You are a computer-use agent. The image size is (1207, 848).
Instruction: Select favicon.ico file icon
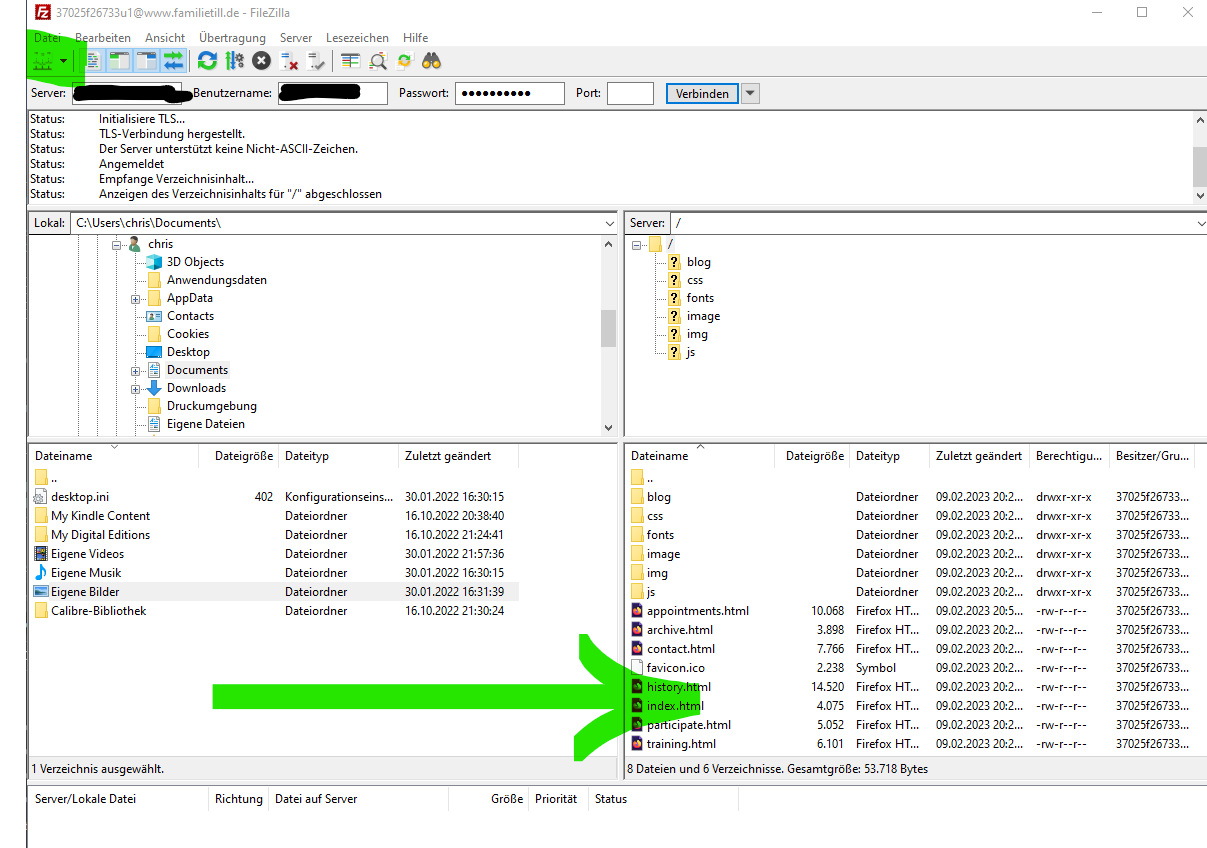point(638,668)
